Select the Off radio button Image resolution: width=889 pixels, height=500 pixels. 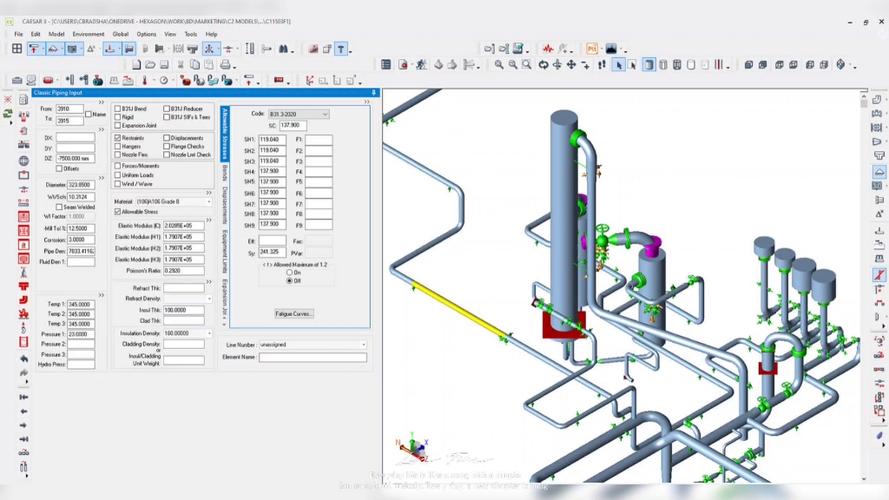point(290,281)
